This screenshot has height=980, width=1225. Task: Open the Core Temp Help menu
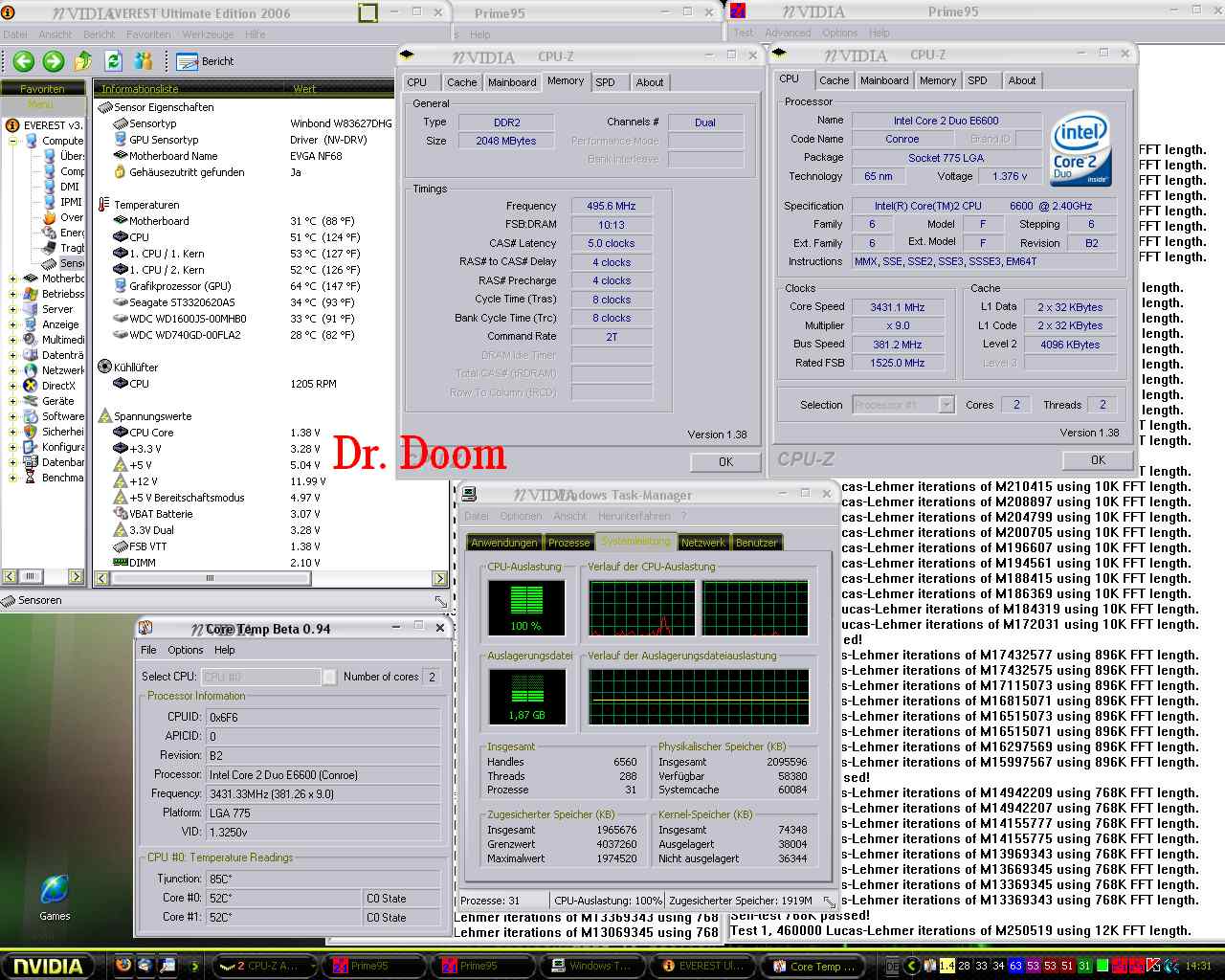[224, 650]
